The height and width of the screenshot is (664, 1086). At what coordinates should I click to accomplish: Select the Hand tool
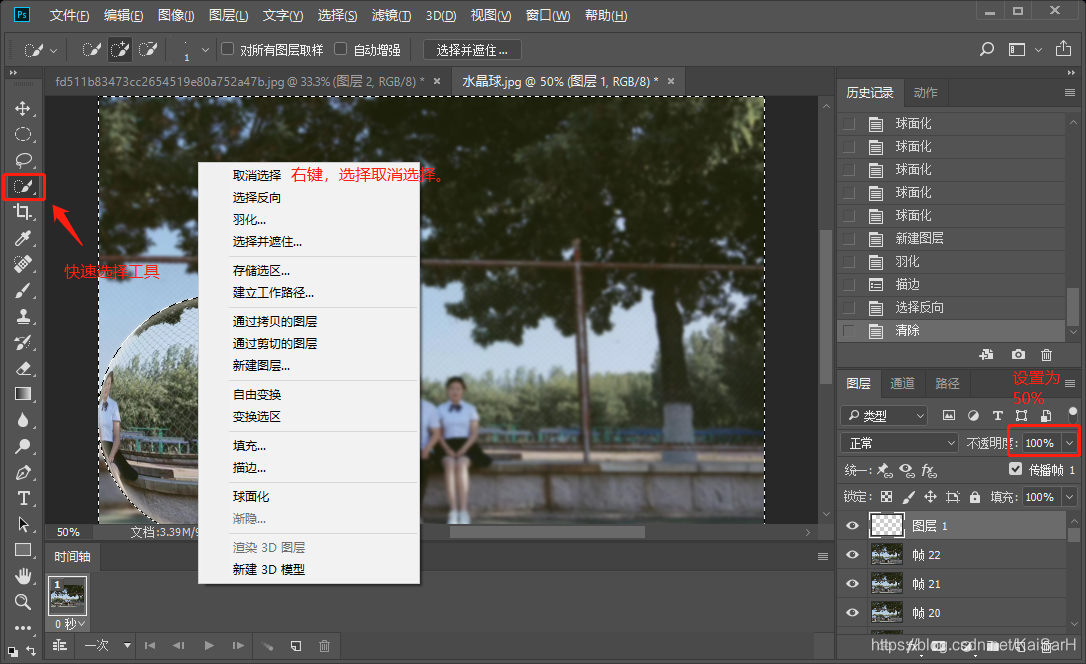coord(23,575)
